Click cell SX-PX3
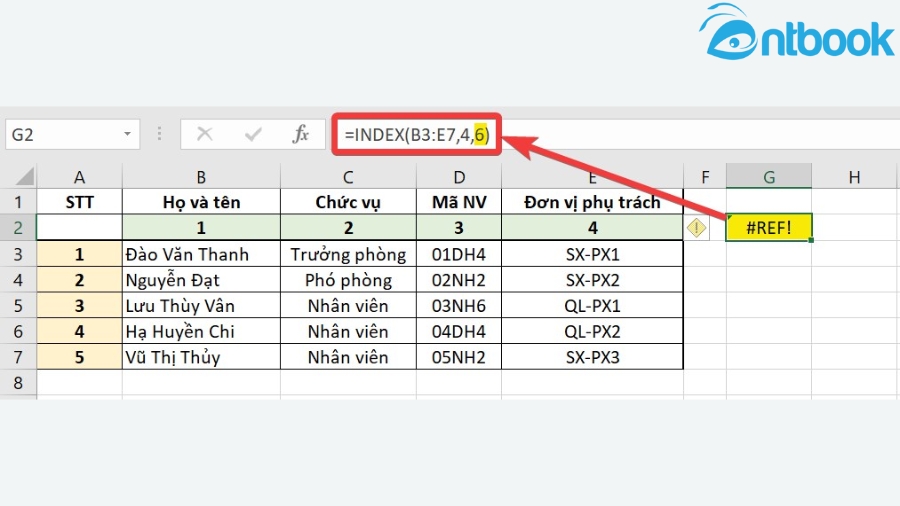This screenshot has height=506, width=900. [592, 357]
